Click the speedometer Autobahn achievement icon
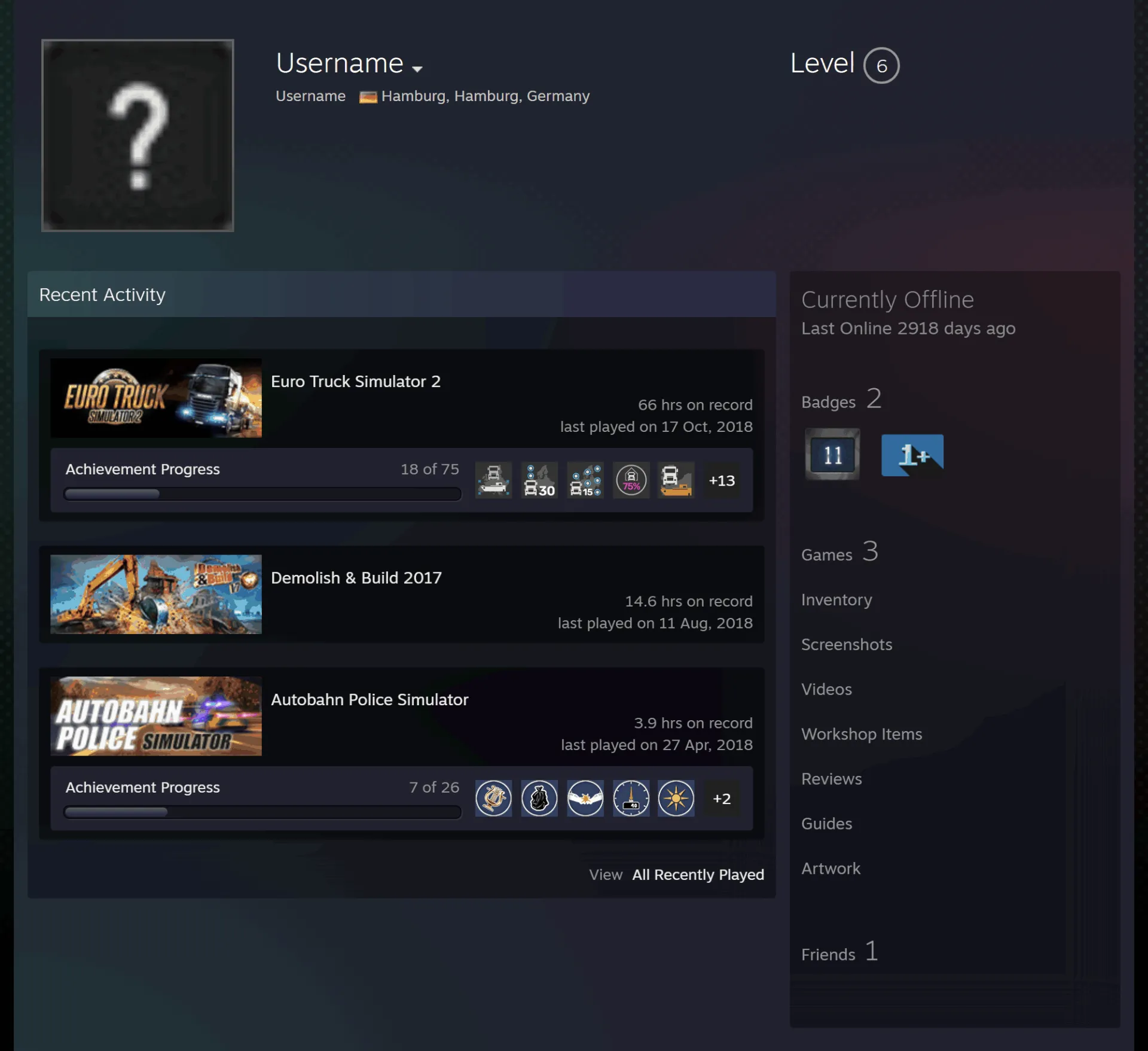This screenshot has height=1051, width=1148. coord(631,799)
